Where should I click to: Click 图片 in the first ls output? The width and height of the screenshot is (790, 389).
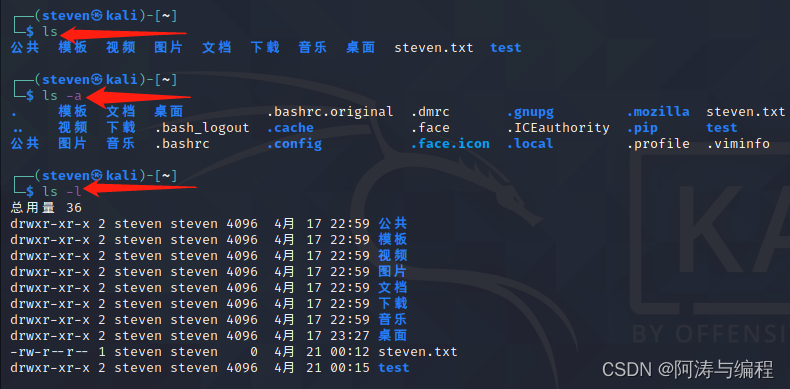pos(169,47)
